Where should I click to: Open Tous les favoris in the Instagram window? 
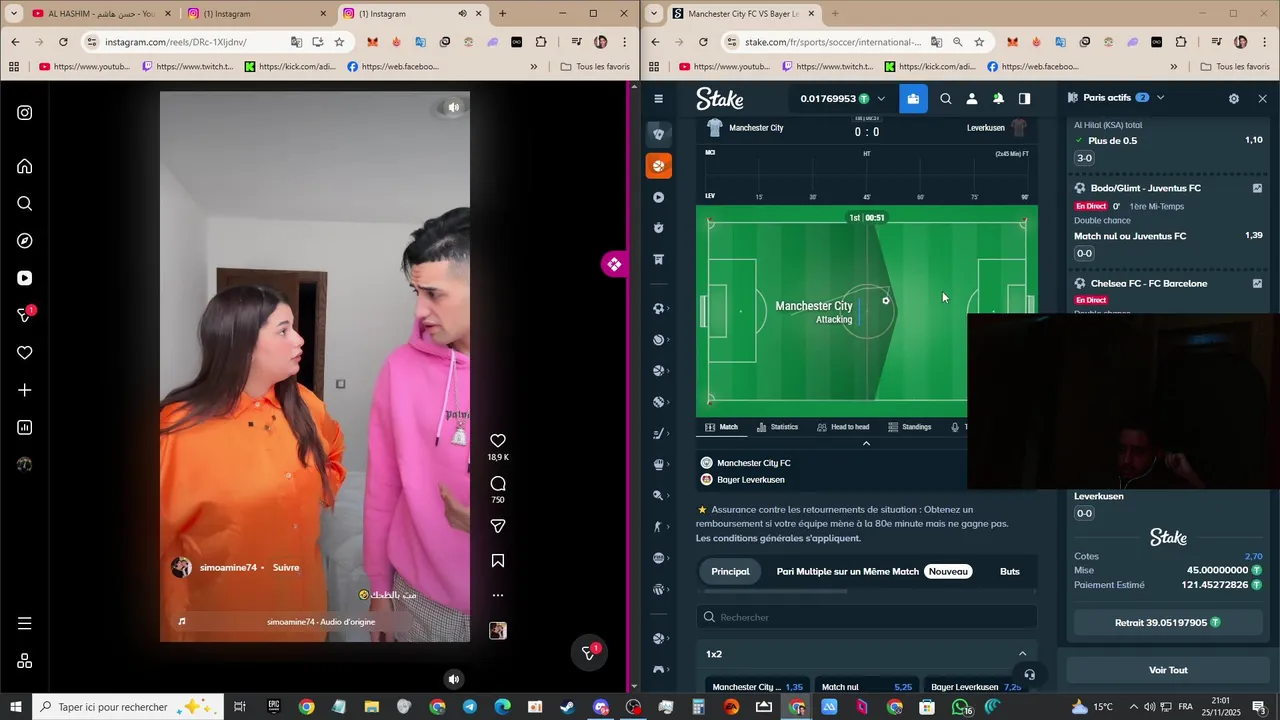[x=596, y=67]
